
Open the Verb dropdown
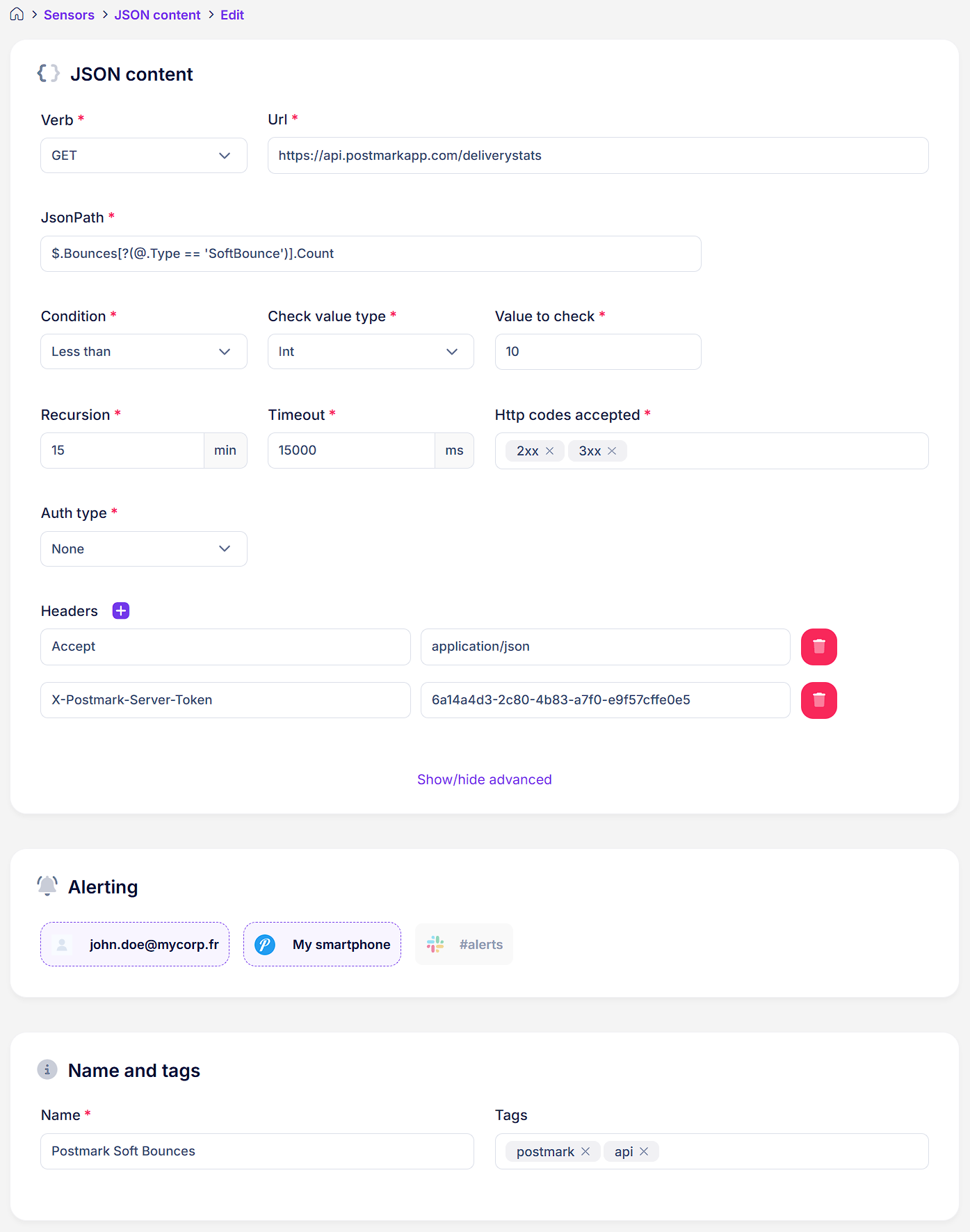(144, 156)
